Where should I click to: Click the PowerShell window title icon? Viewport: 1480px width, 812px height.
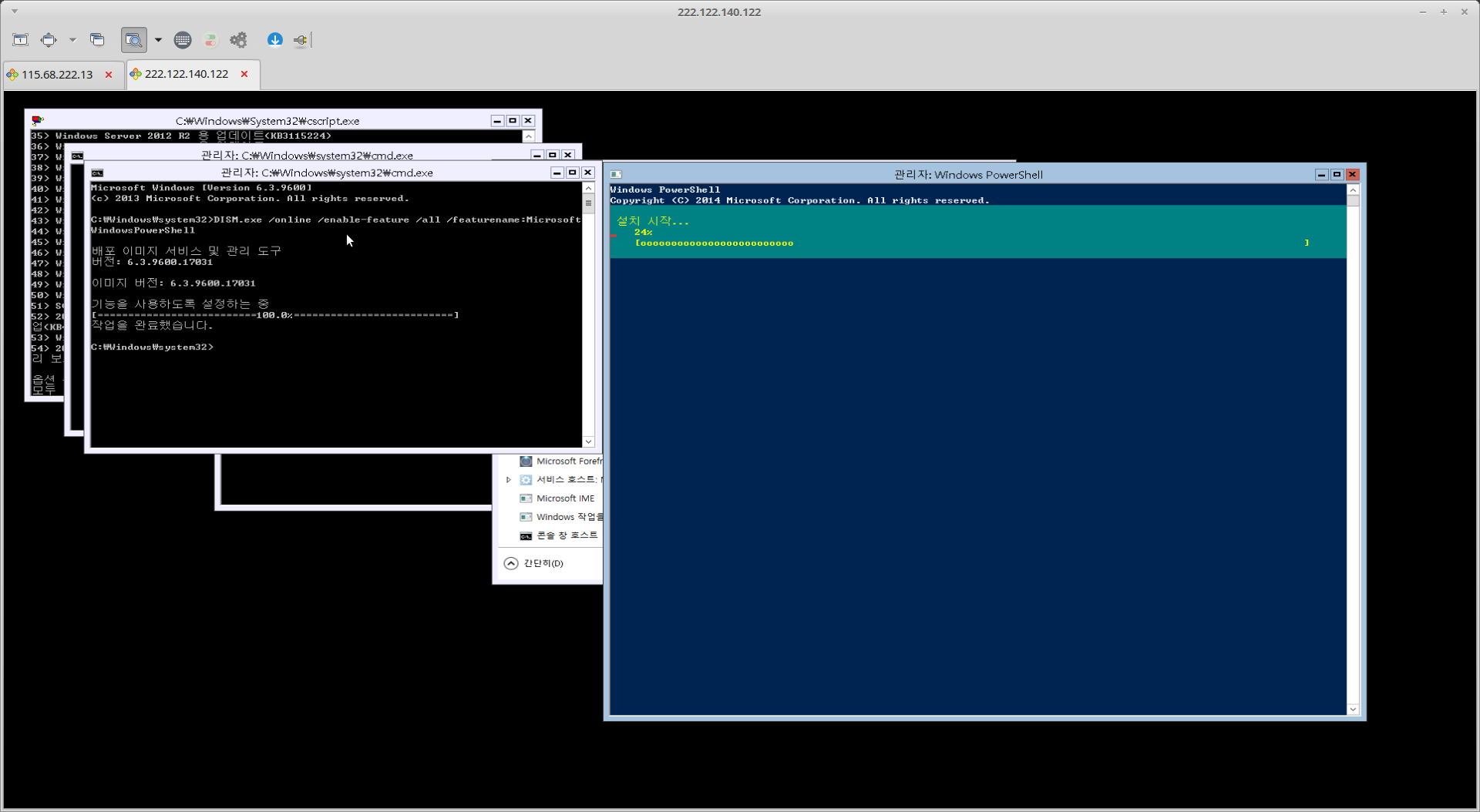point(616,175)
